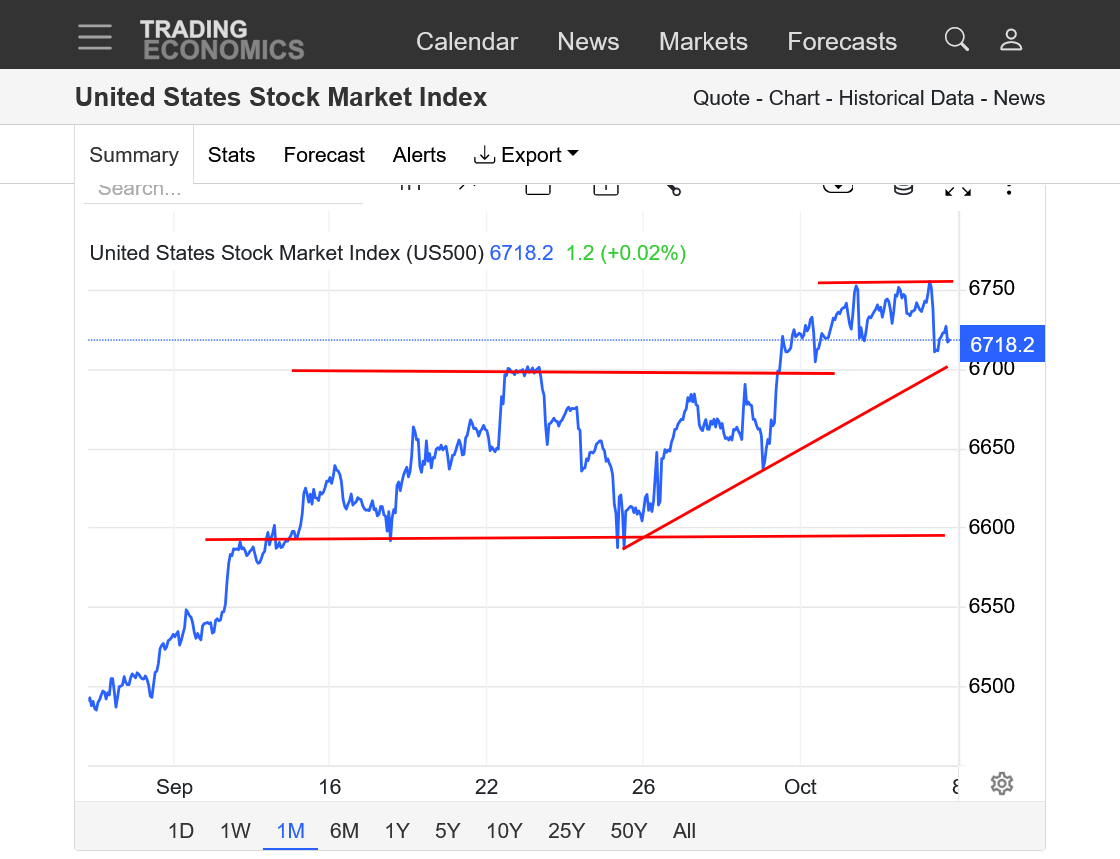Open the hamburger navigation menu
Image resolution: width=1120 pixels, height=859 pixels.
(x=95, y=37)
